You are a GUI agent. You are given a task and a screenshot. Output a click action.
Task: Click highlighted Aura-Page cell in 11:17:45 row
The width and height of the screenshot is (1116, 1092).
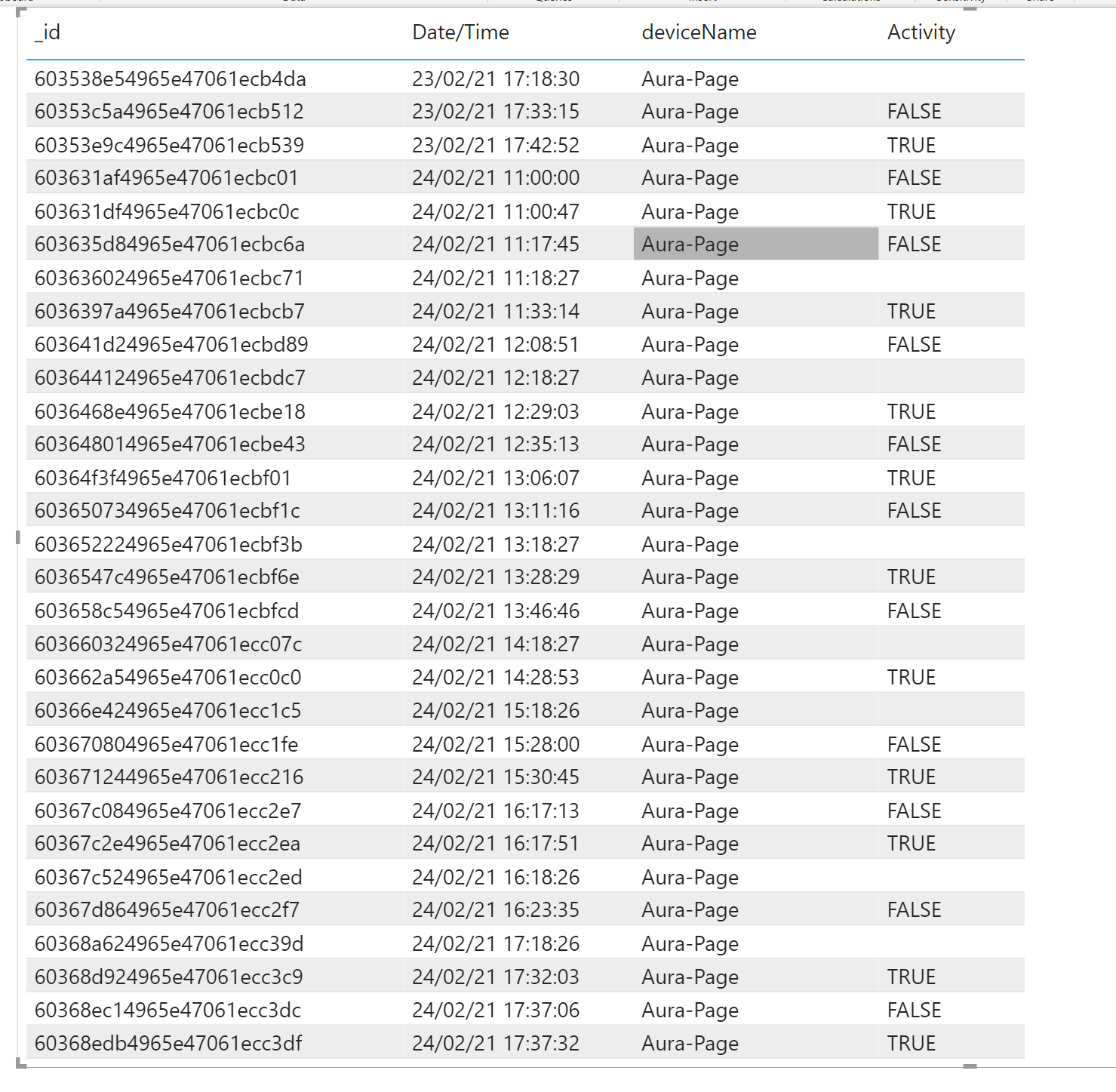pos(756,245)
